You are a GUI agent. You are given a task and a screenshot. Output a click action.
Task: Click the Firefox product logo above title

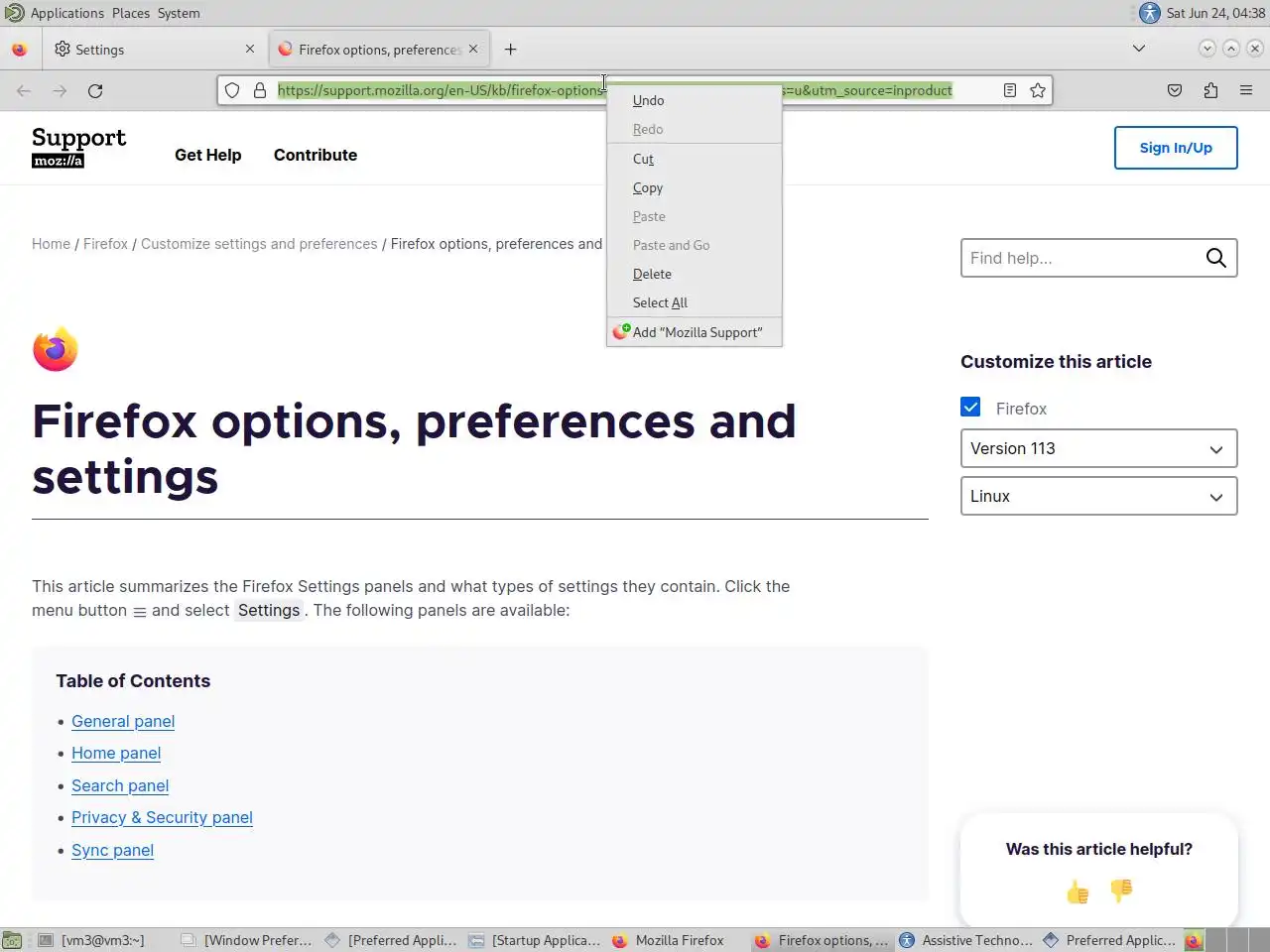(56, 349)
